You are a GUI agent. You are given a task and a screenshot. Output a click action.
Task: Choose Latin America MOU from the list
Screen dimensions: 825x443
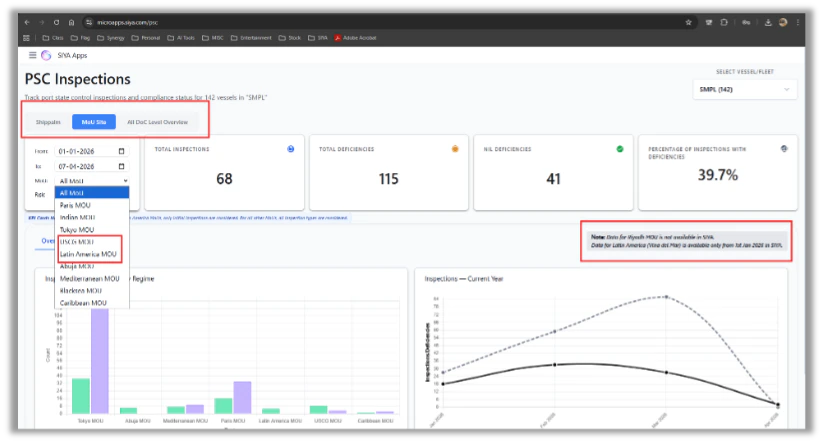coord(92,254)
